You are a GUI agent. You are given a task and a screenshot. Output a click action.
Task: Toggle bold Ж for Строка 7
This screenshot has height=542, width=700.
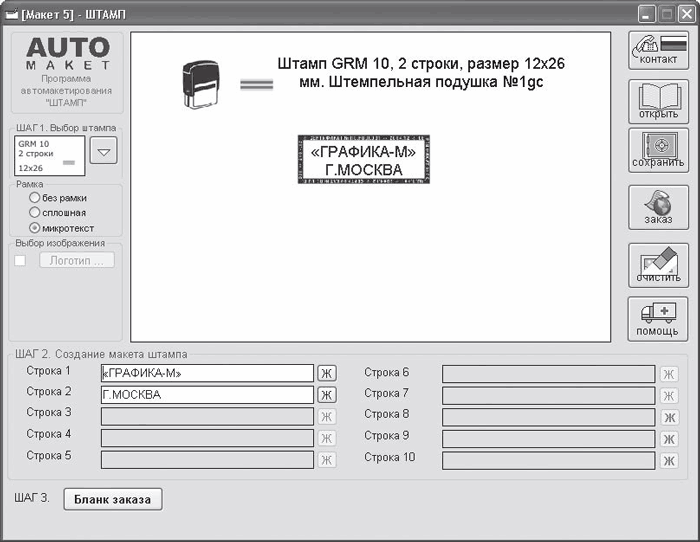(669, 396)
